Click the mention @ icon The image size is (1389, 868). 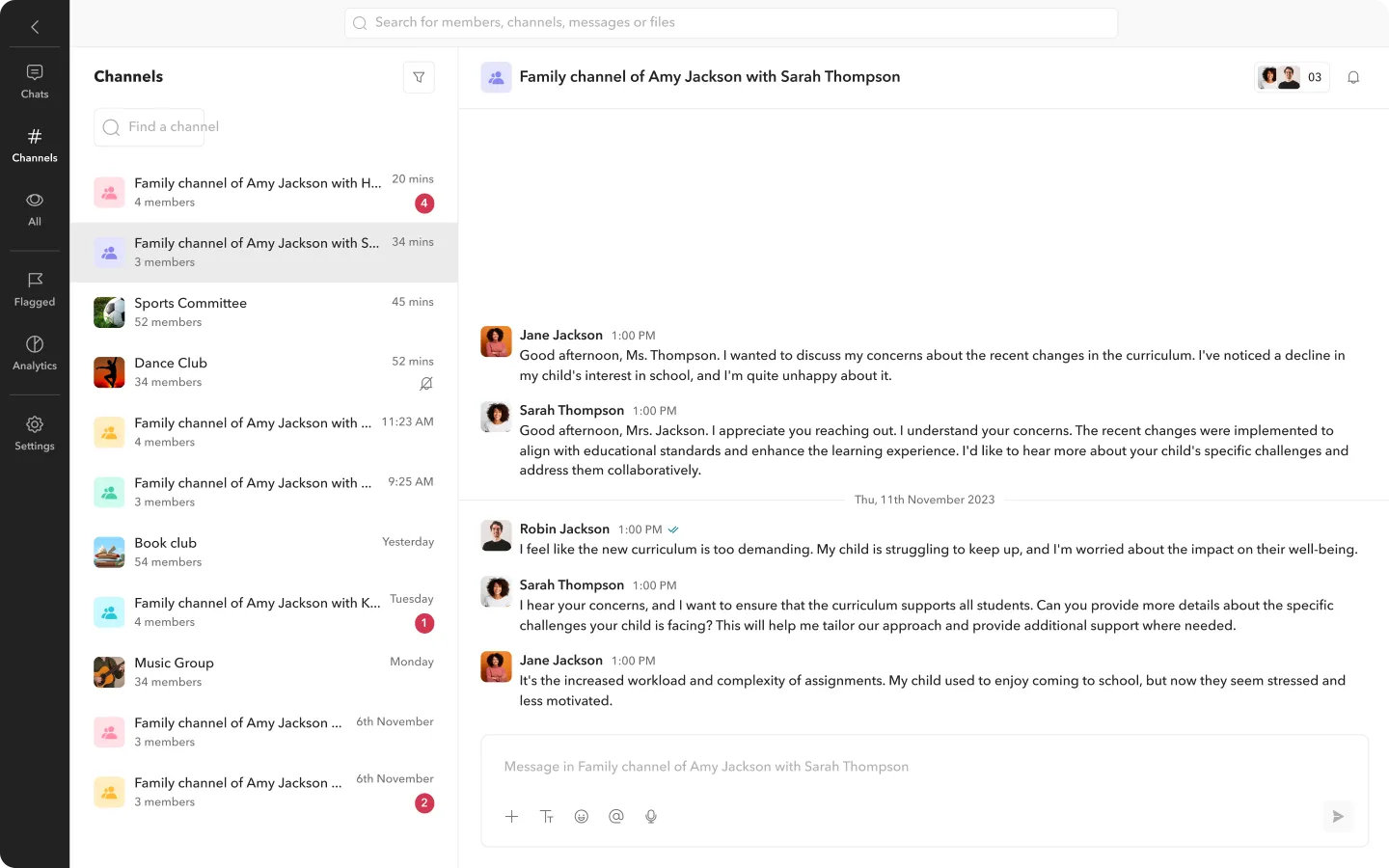(616, 817)
